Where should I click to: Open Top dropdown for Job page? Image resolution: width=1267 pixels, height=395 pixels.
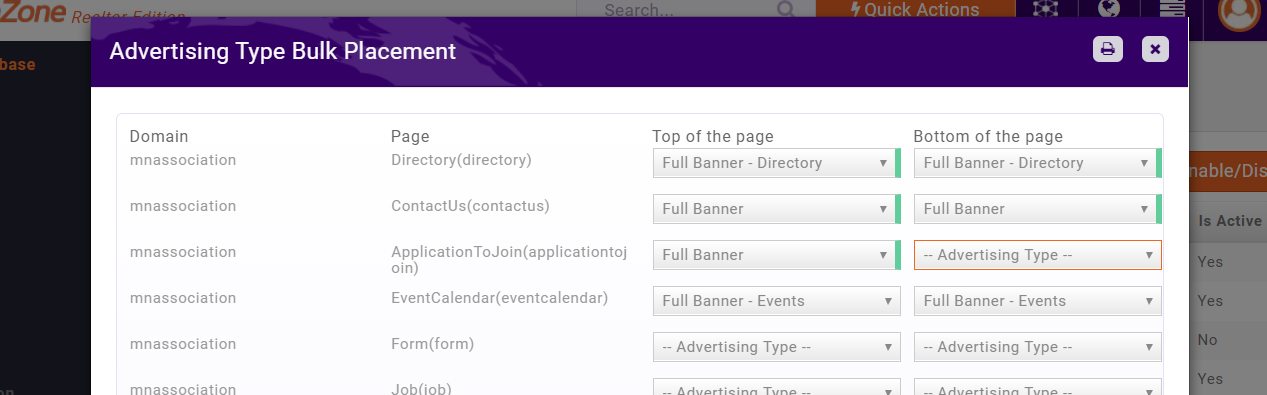(x=776, y=387)
